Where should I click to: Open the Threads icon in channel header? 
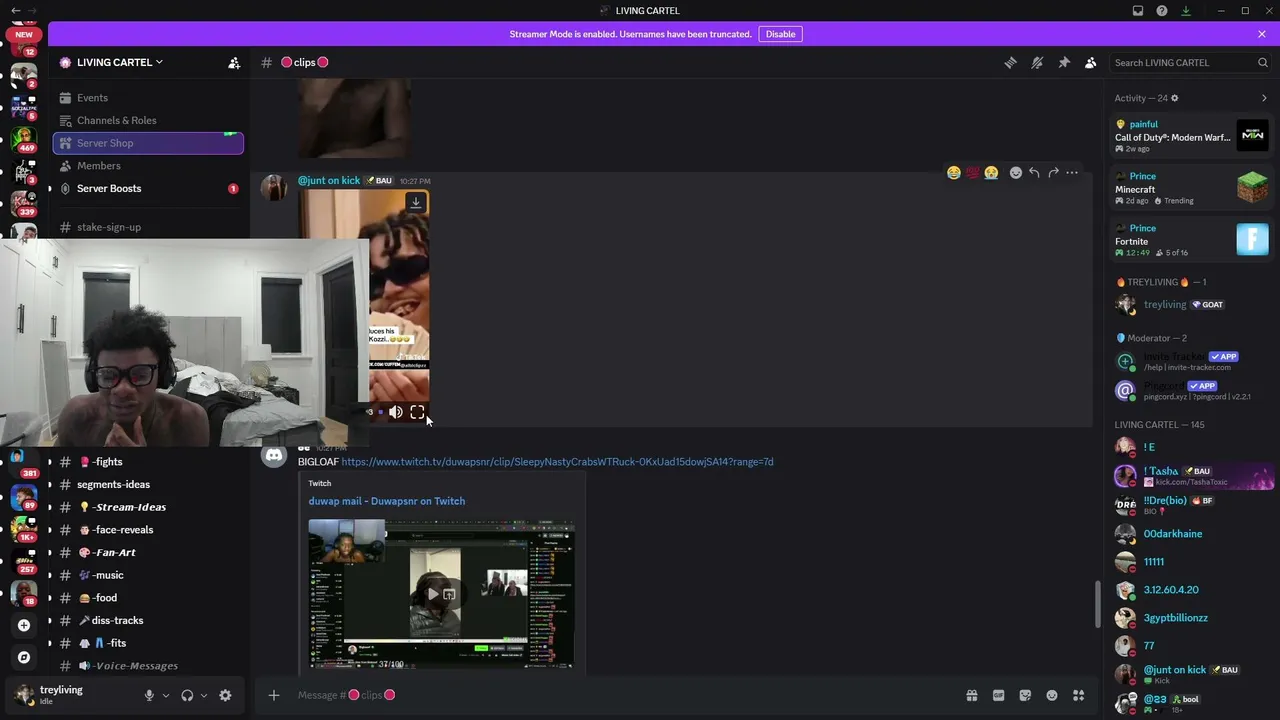(1010, 62)
